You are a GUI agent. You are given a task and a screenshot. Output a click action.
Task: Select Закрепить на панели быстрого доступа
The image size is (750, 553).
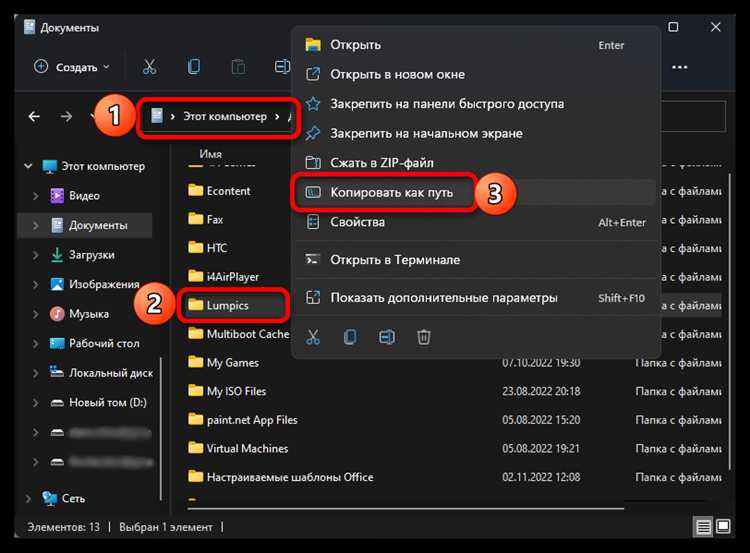coord(475,104)
